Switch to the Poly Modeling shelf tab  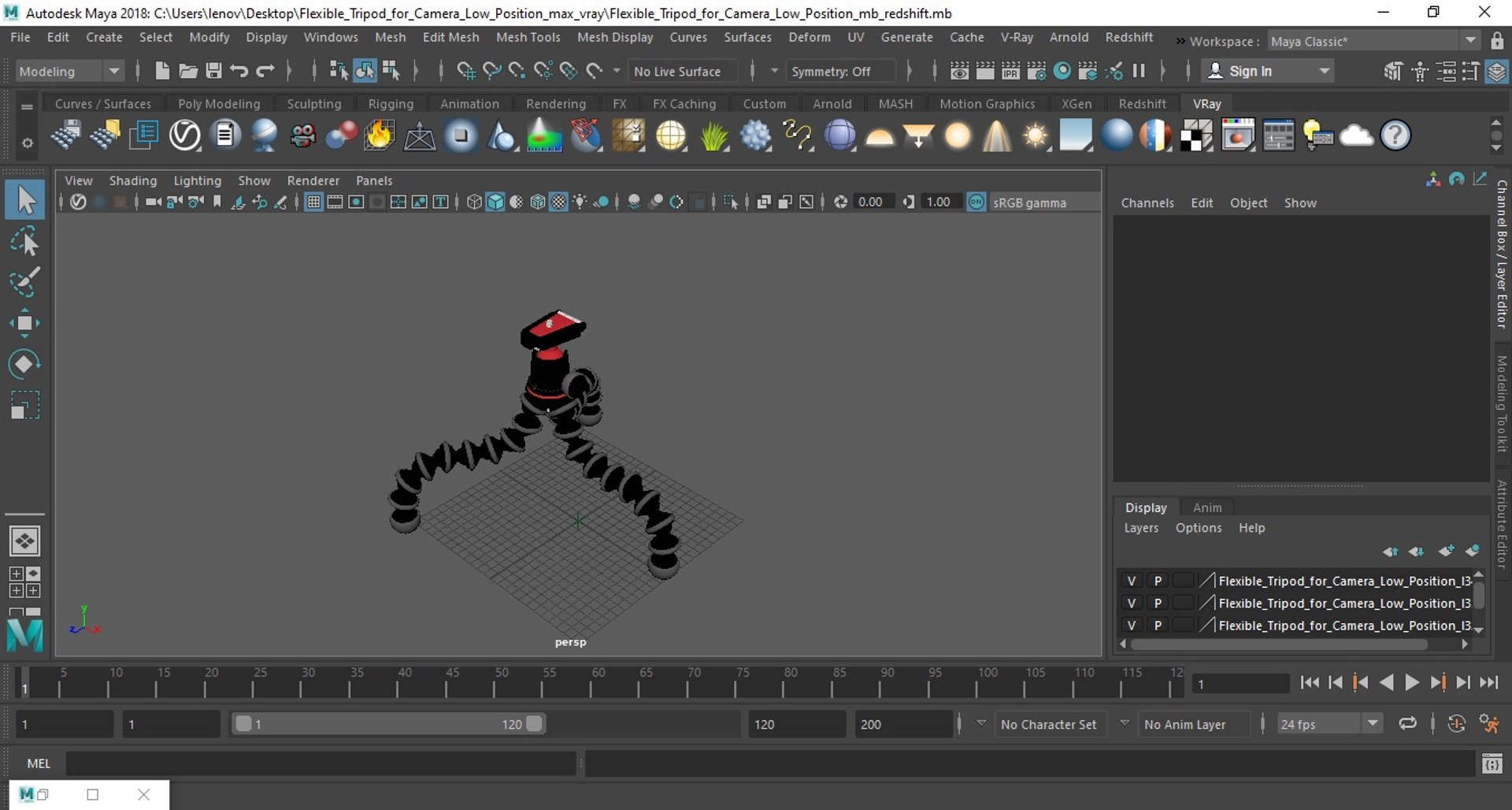(x=218, y=103)
